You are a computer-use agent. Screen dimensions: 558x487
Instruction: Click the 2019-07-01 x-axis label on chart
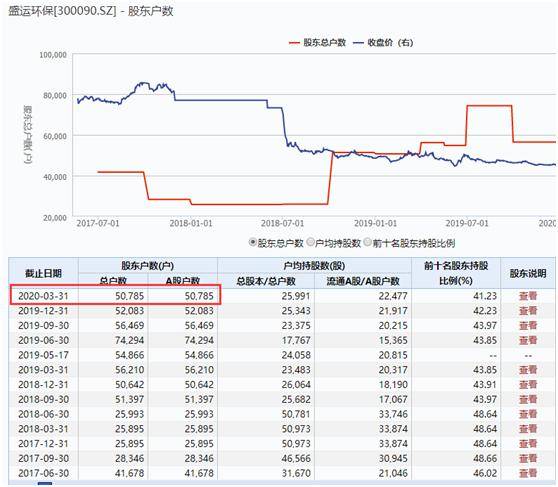tap(467, 223)
